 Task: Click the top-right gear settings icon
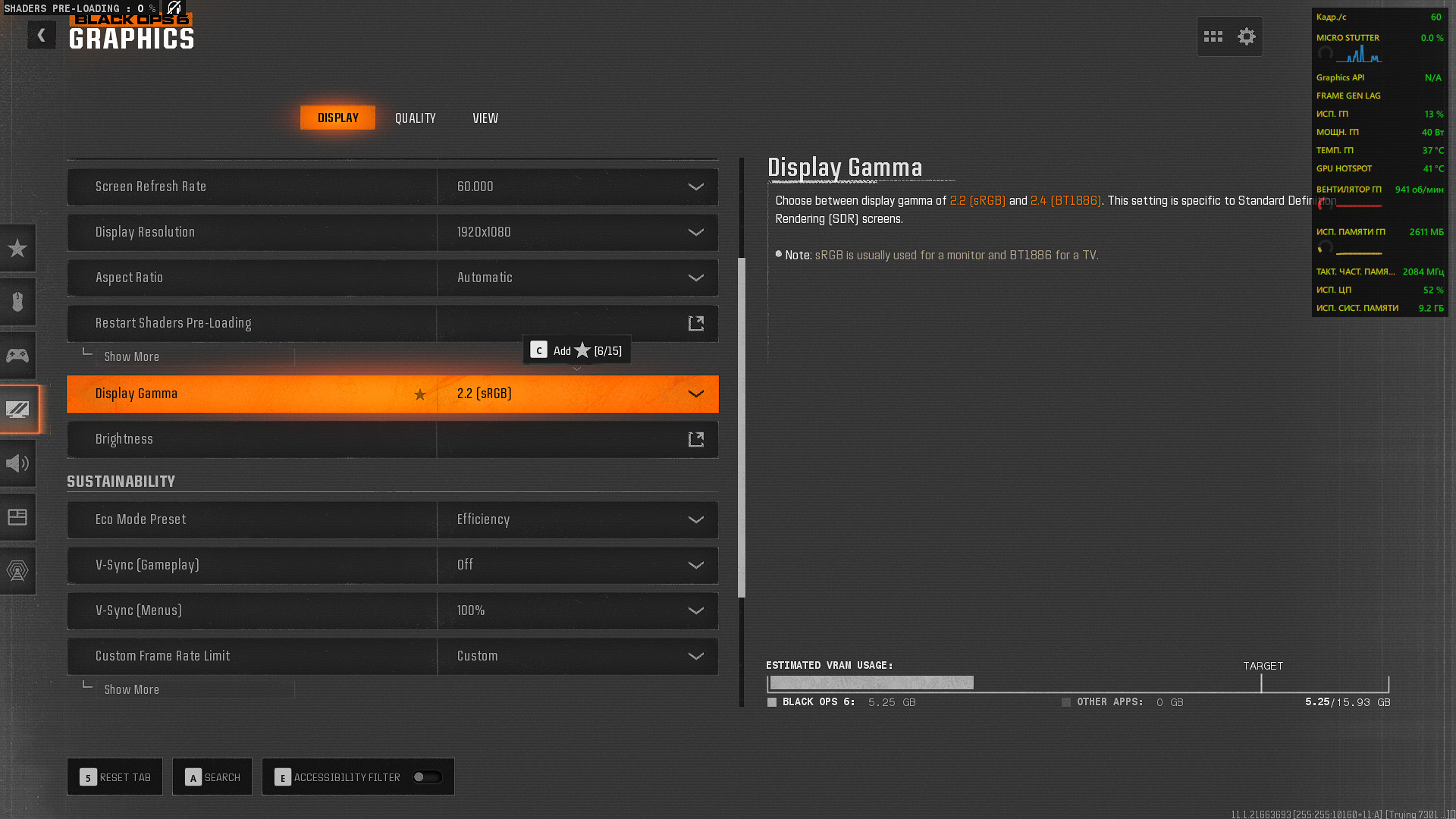tap(1246, 36)
